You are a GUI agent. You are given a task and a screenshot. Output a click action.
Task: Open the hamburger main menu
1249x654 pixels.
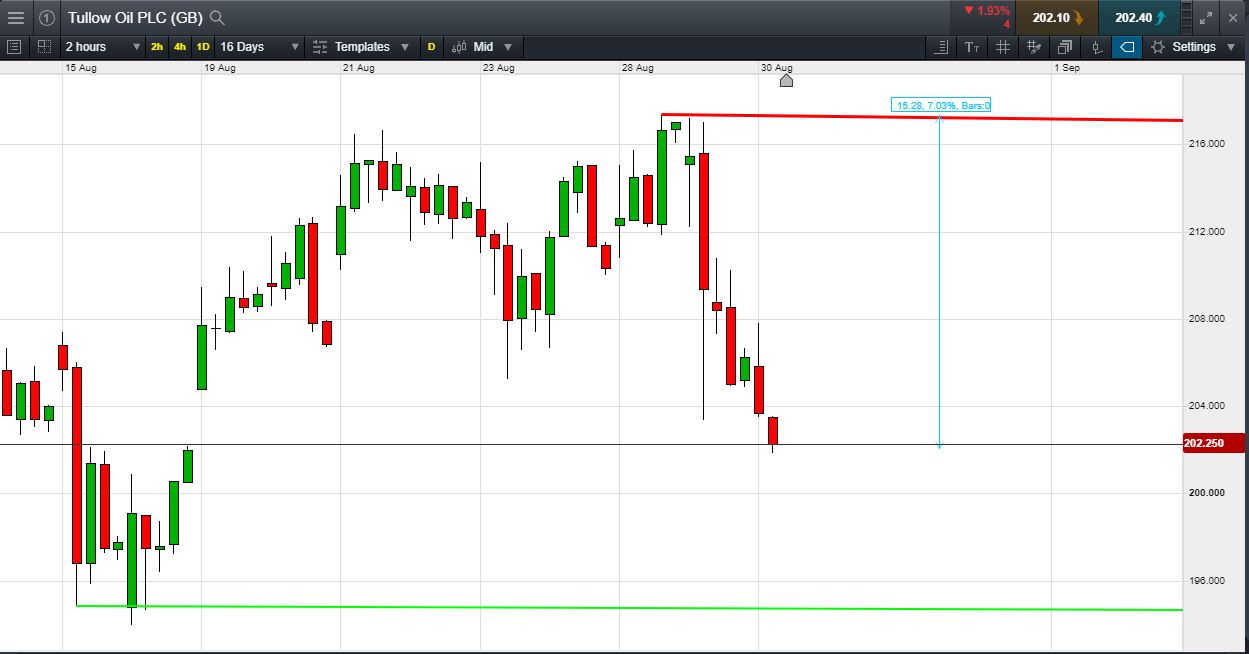pyautogui.click(x=16, y=18)
